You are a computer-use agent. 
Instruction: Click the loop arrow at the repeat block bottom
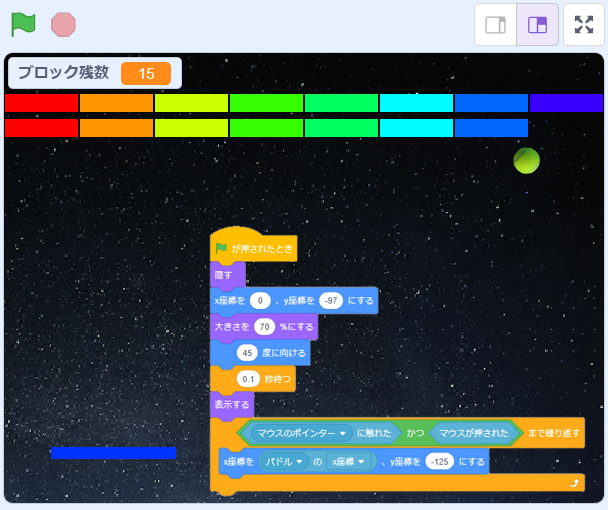[575, 483]
